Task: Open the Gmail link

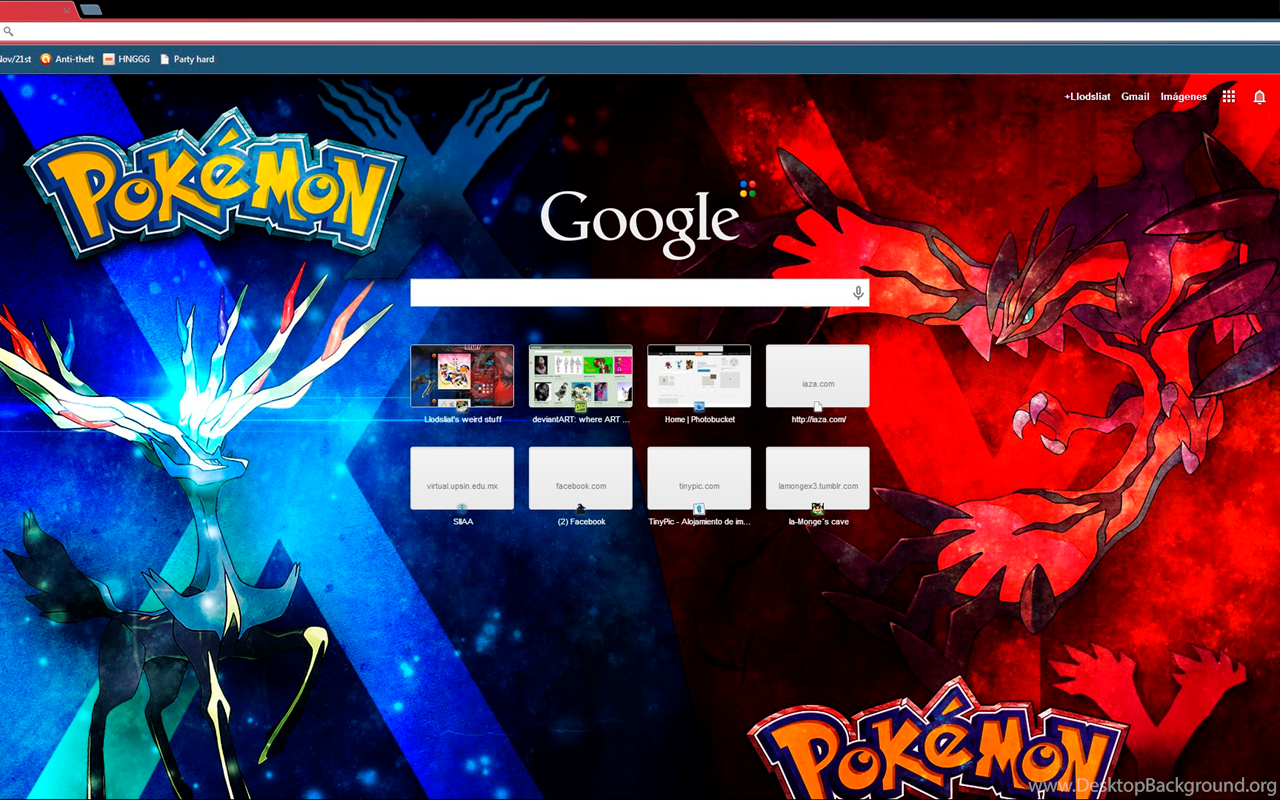Action: tap(1135, 97)
